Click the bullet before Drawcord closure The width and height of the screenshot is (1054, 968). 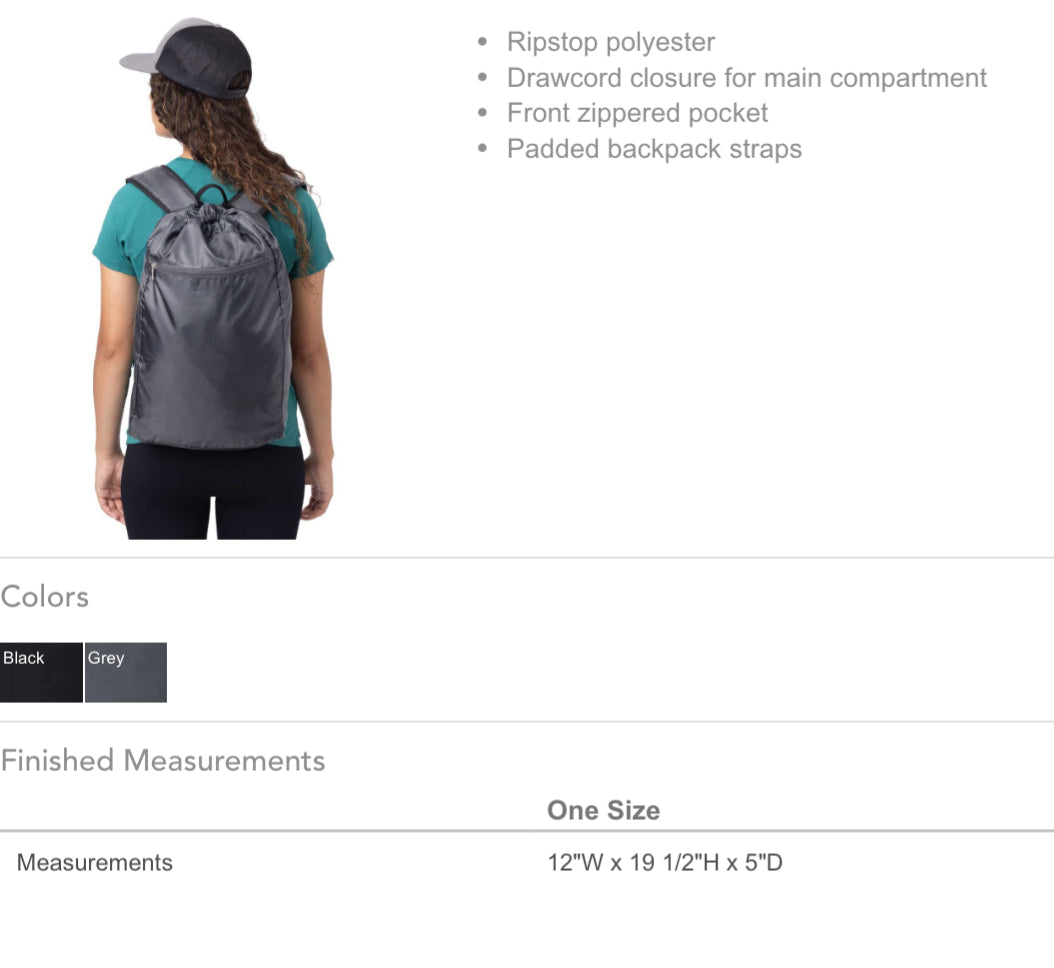(482, 77)
